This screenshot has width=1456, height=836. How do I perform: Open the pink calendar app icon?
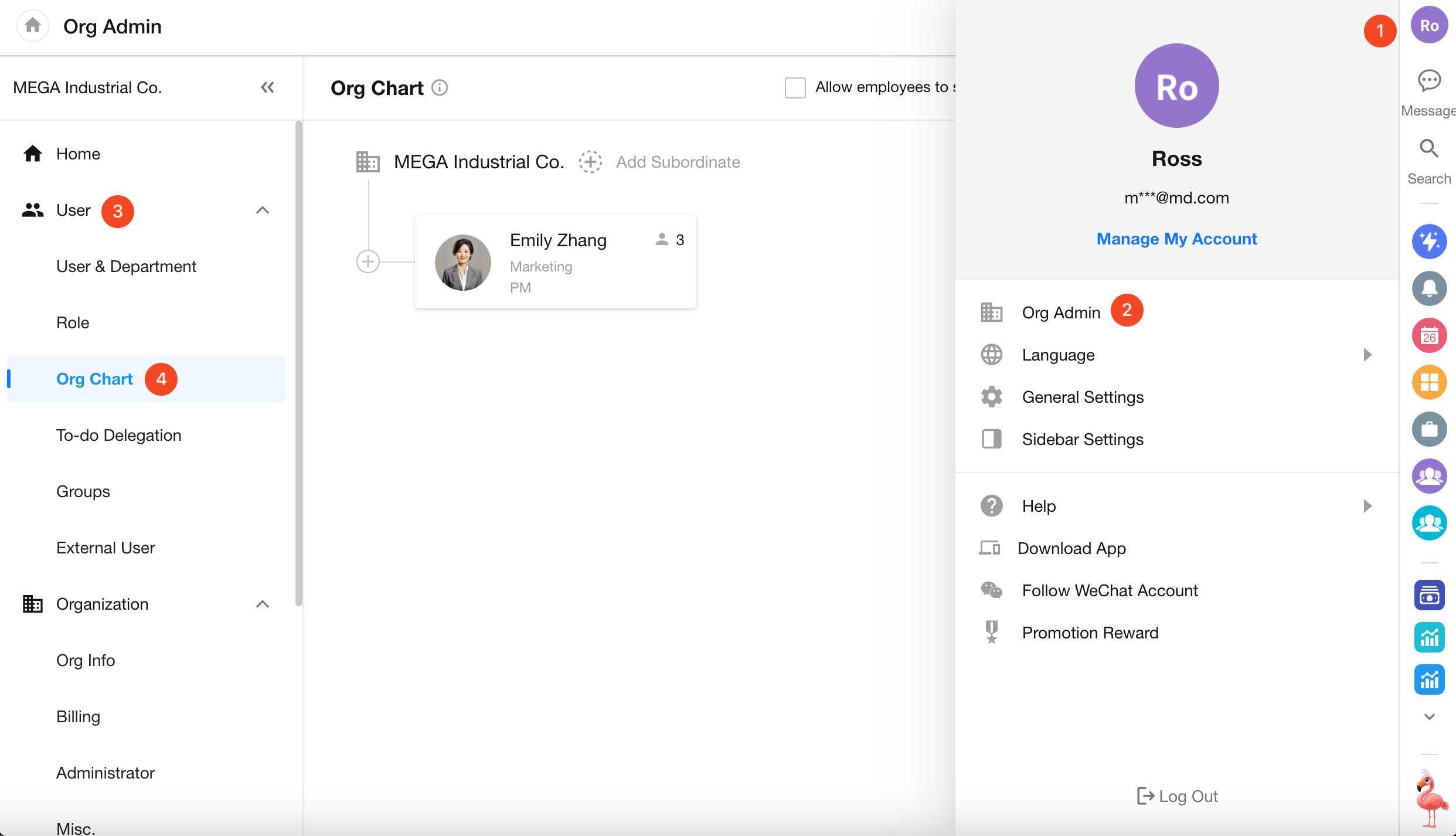(1429, 335)
